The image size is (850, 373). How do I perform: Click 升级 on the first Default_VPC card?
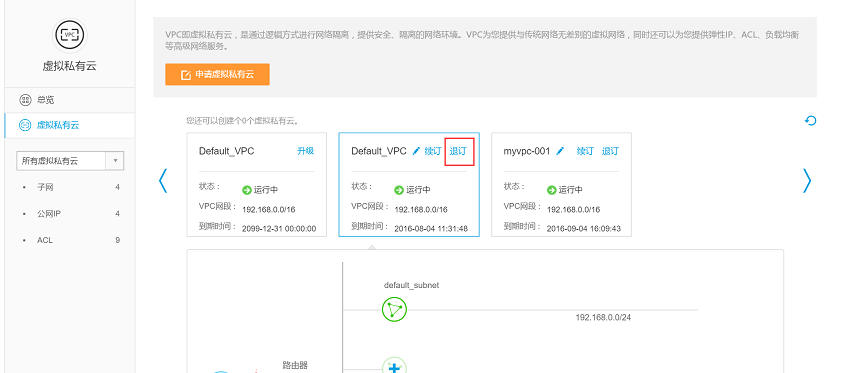pos(305,151)
